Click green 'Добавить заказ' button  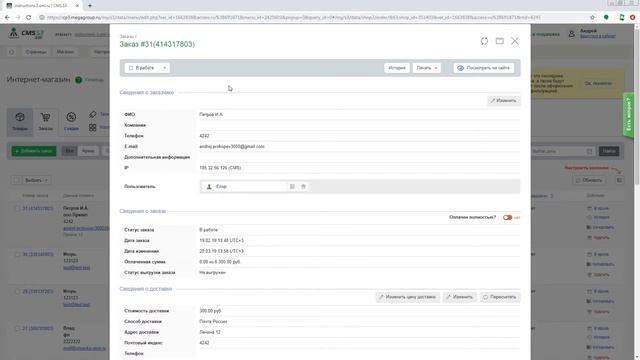34,151
